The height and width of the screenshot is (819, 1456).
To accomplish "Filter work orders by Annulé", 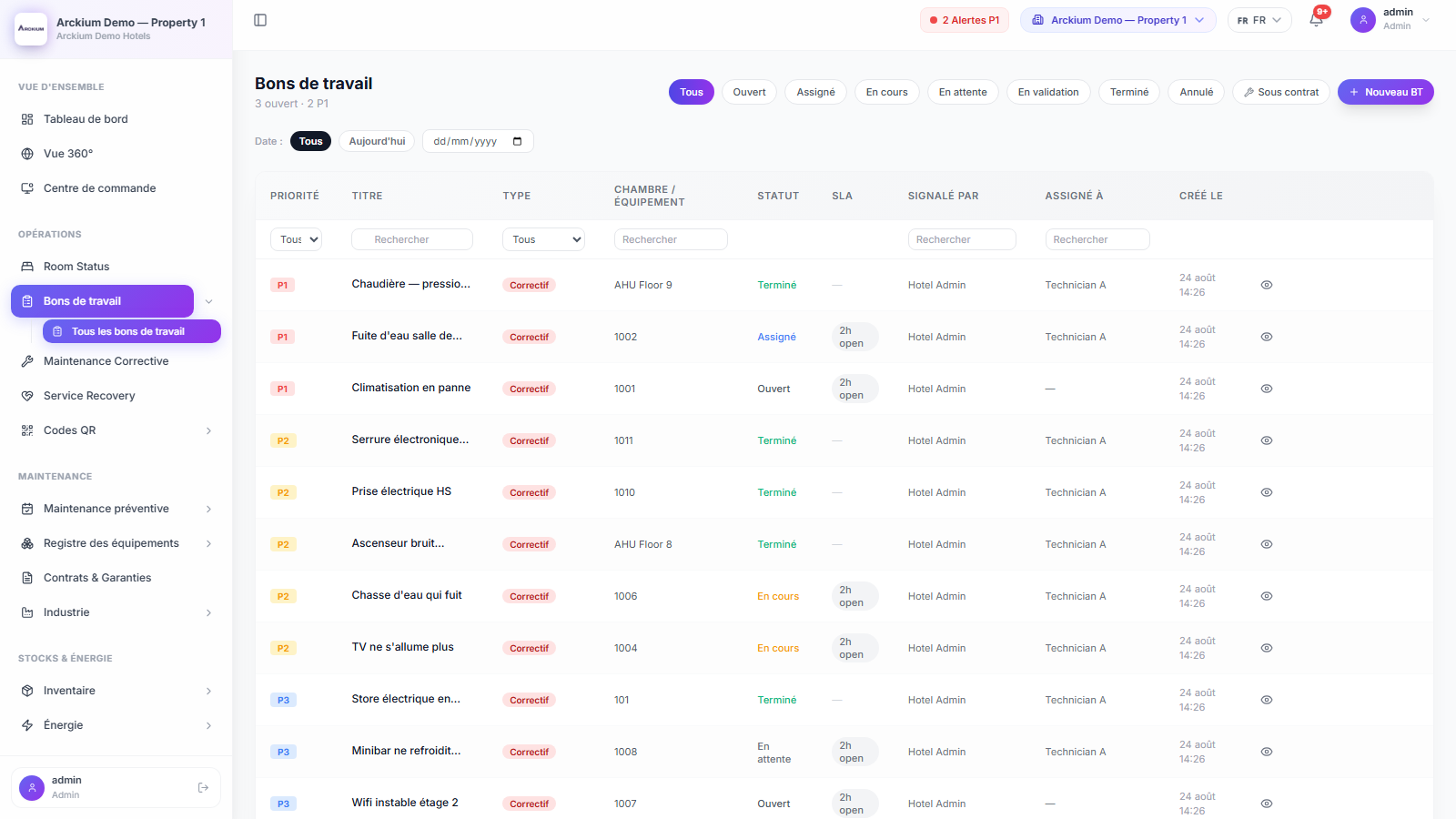I will [1197, 92].
